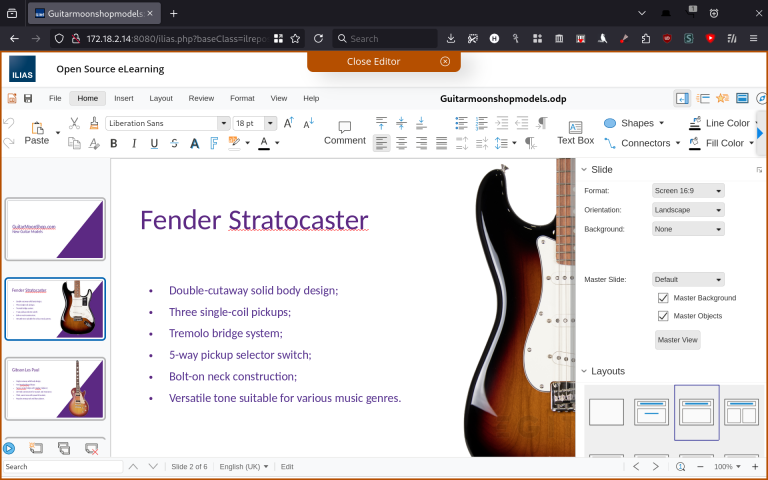
Task: Click the Close Editor button
Action: click(x=373, y=61)
